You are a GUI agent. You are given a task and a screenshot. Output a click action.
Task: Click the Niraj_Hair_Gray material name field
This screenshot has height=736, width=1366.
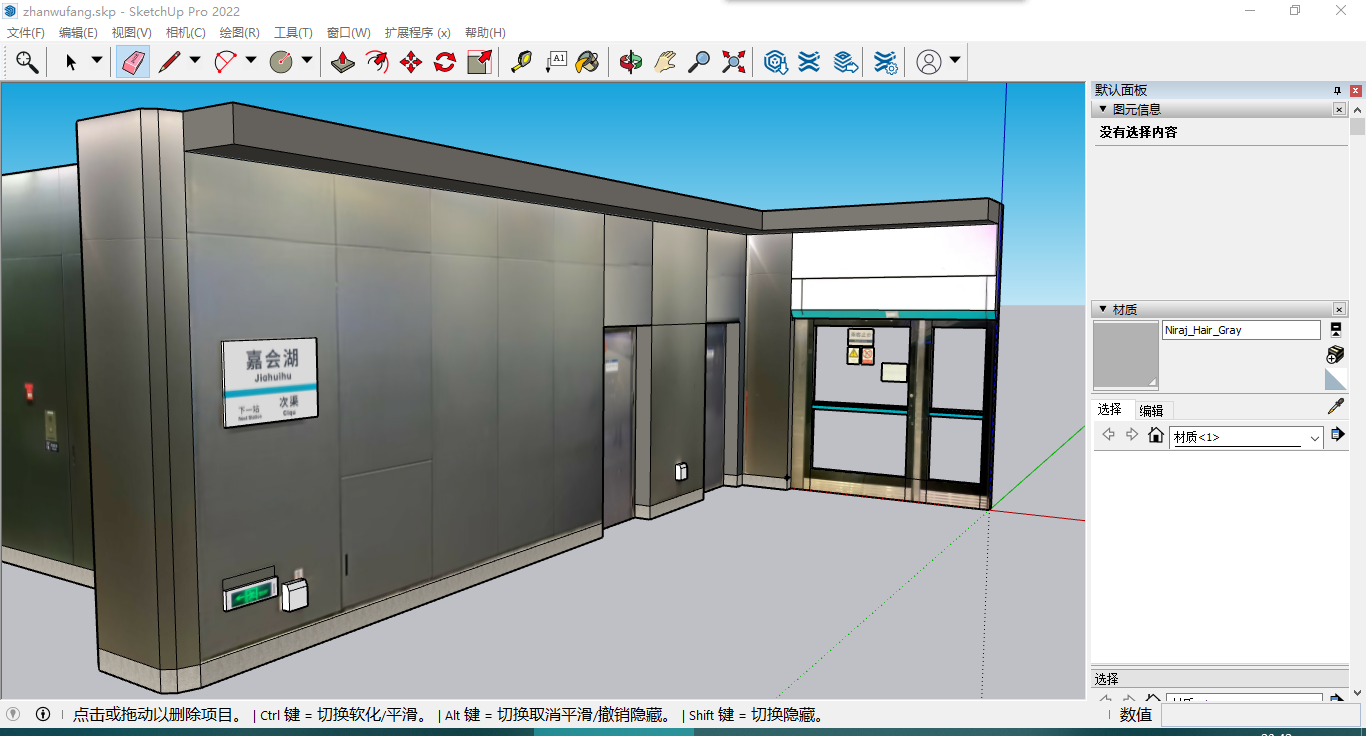[1241, 330]
